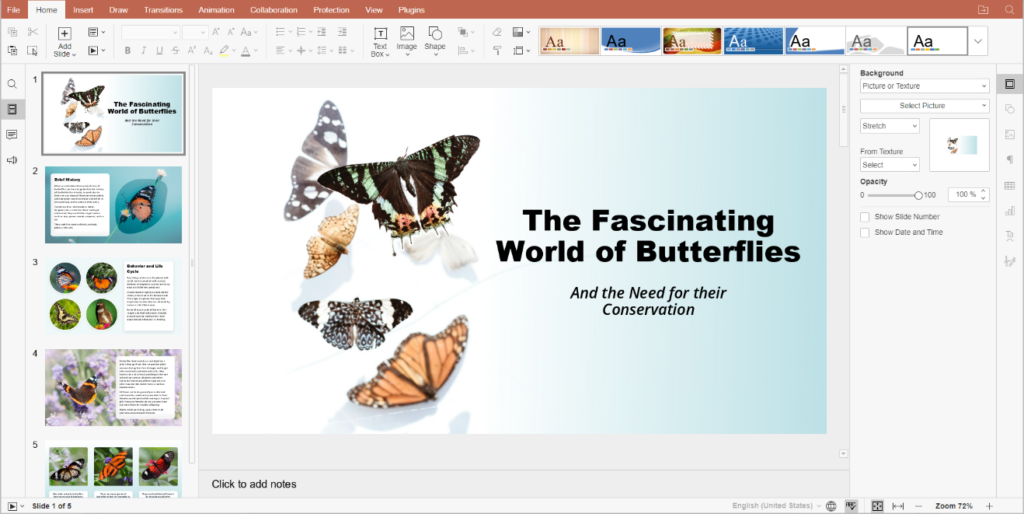Click the Opacity slider handle

tap(918, 195)
